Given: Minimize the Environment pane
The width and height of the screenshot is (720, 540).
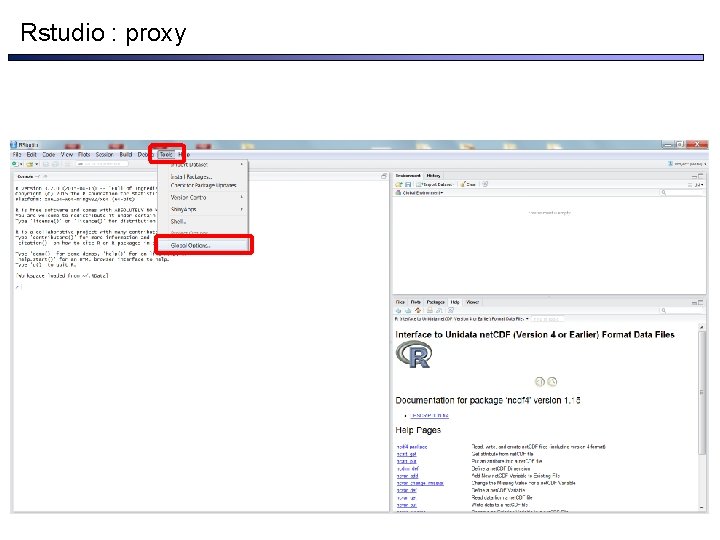Looking at the screenshot, I should tap(694, 176).
